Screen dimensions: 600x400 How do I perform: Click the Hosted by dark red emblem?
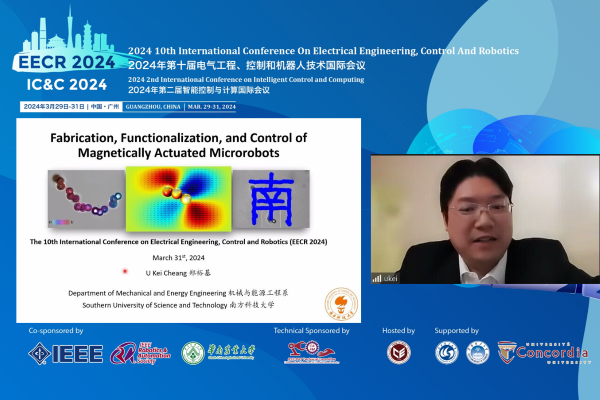point(399,353)
